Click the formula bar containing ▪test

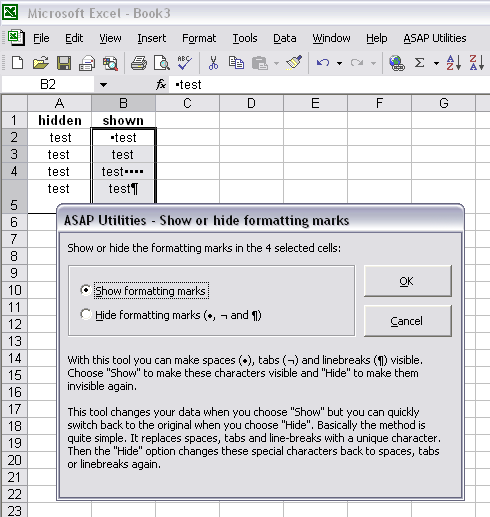[x=330, y=85]
